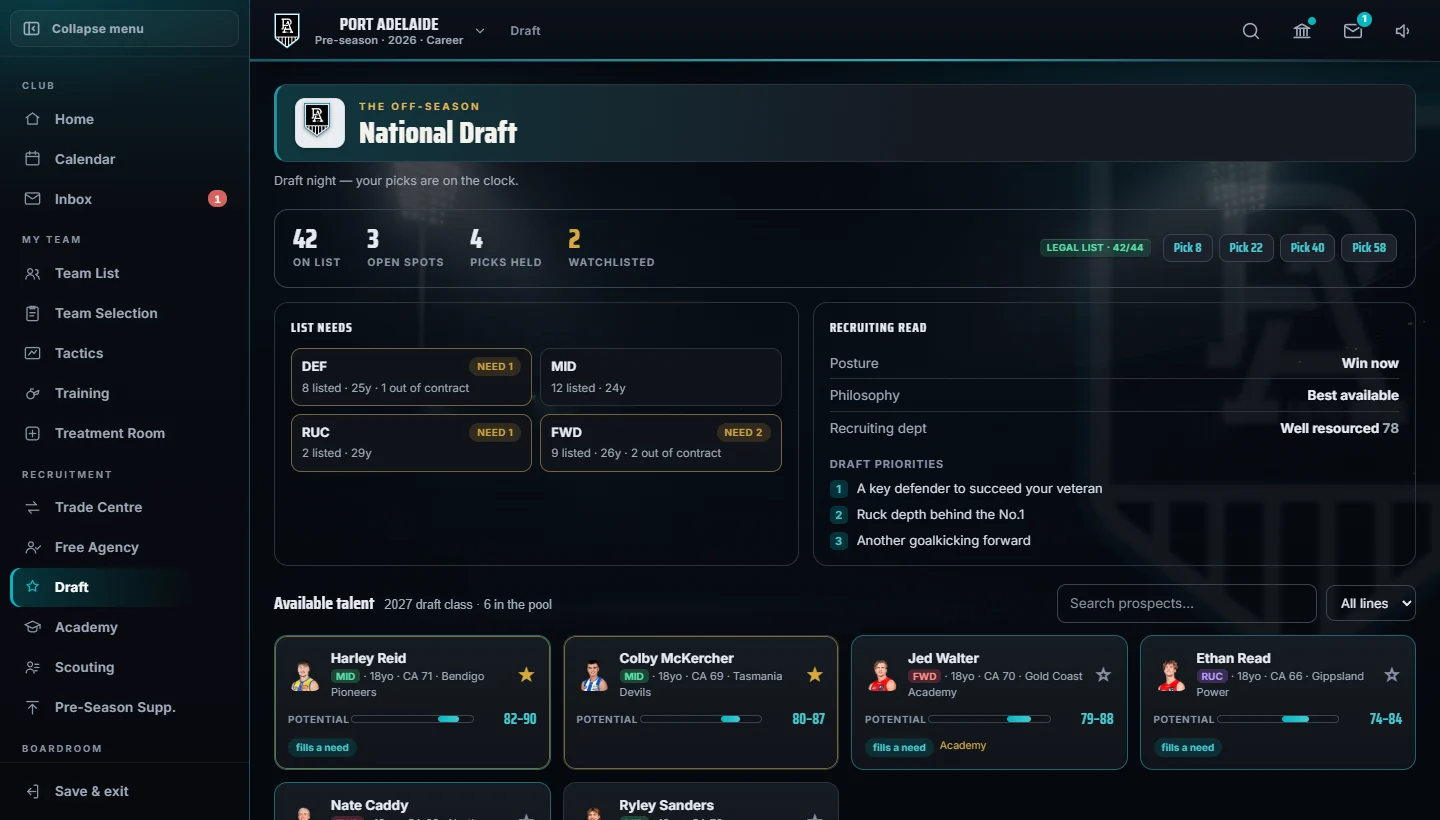Open the club bank building icon
The height and width of the screenshot is (820, 1440).
pos(1302,31)
